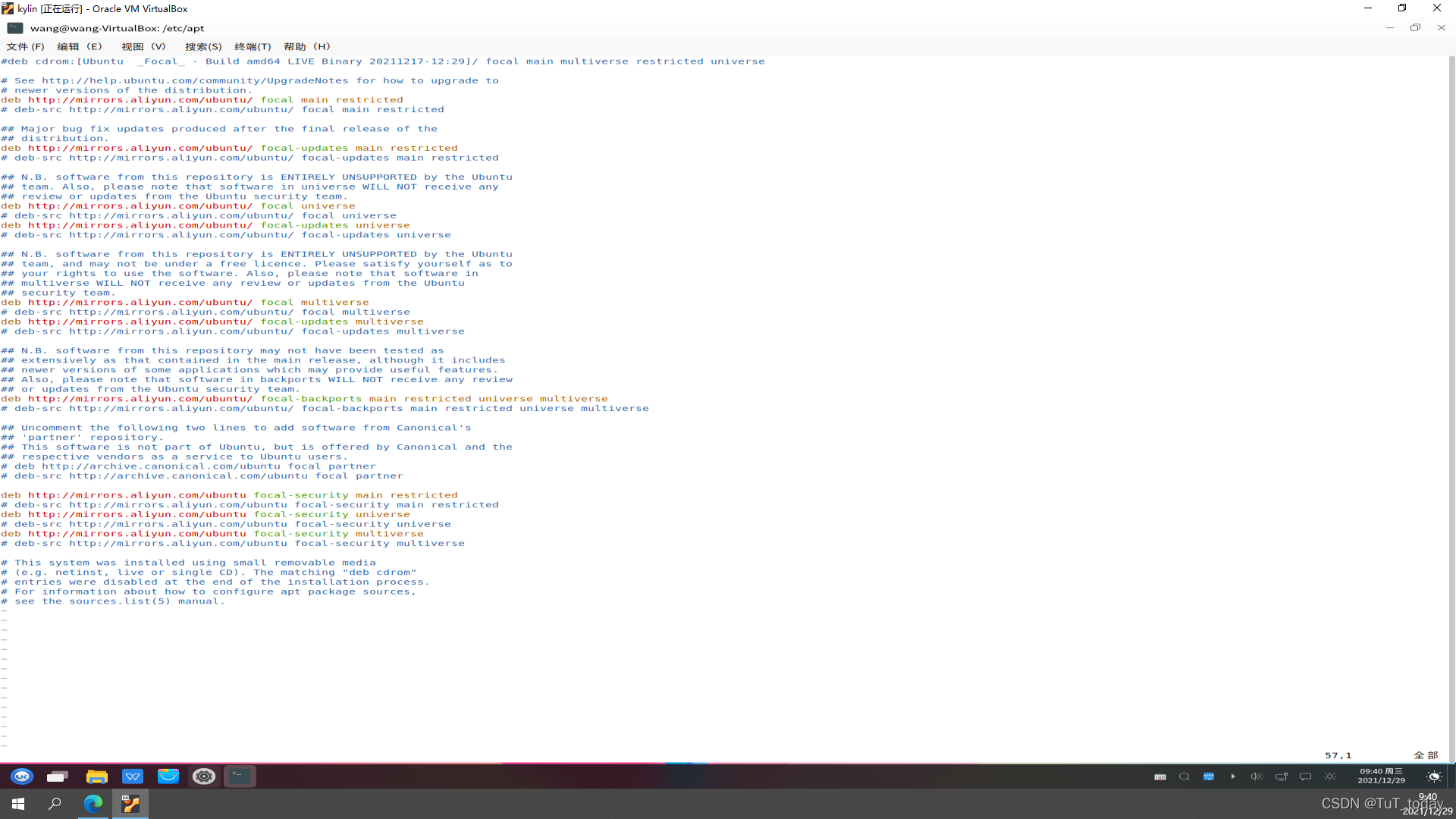Click 'deb ... focal universe' line
The width and height of the screenshot is (1456, 819).
click(178, 206)
